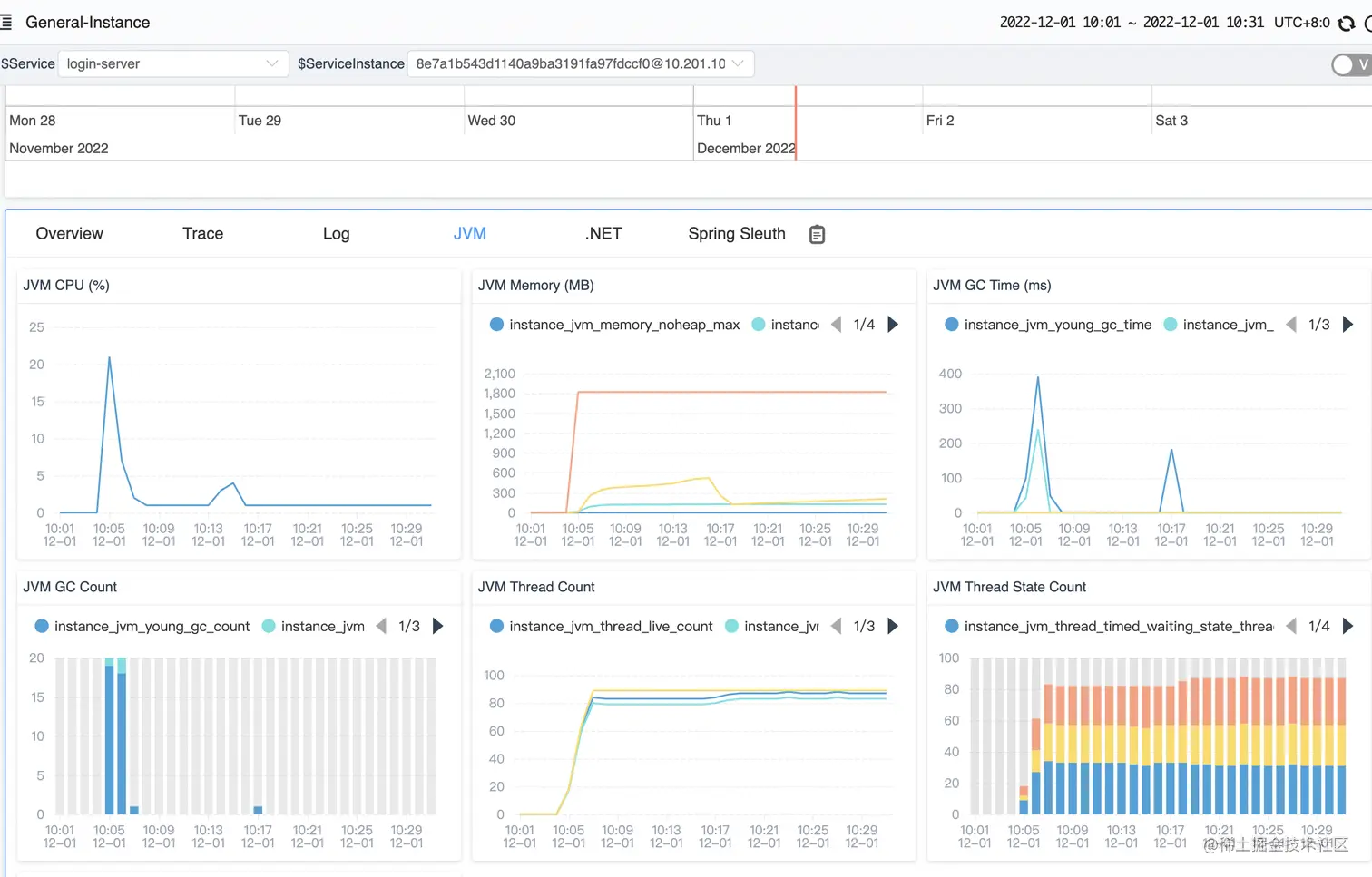Go to previous legend page in JVM Memory

[x=836, y=325]
